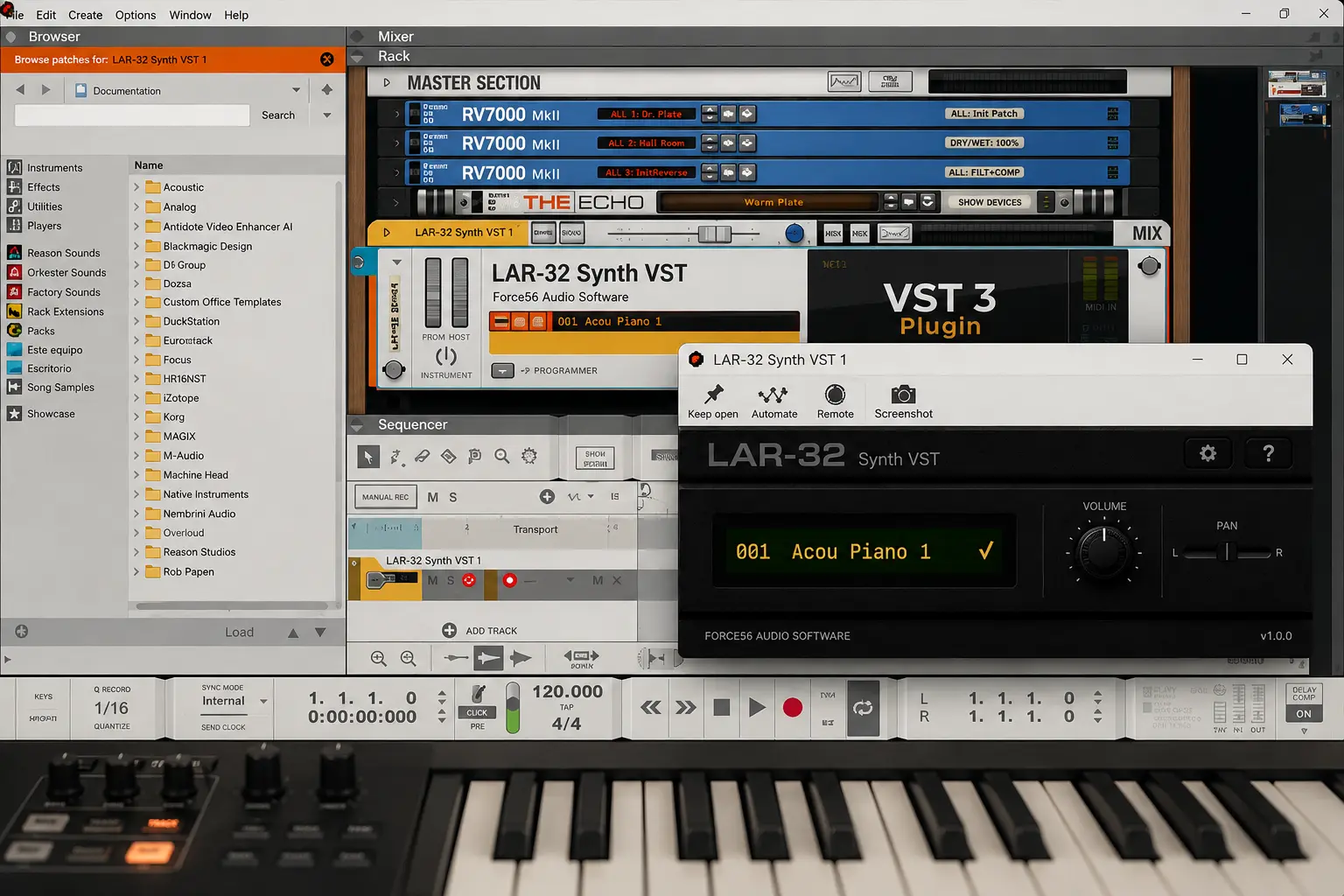Click the Keep open pin icon
Image resolution: width=1344 pixels, height=896 pixels.
[714, 394]
